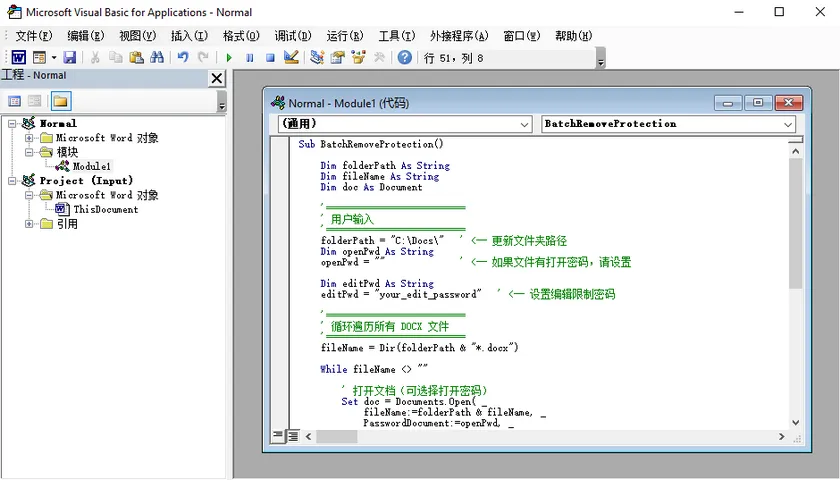Click the While fileName <> "" code line
The height and width of the screenshot is (480, 840).
pos(374,369)
